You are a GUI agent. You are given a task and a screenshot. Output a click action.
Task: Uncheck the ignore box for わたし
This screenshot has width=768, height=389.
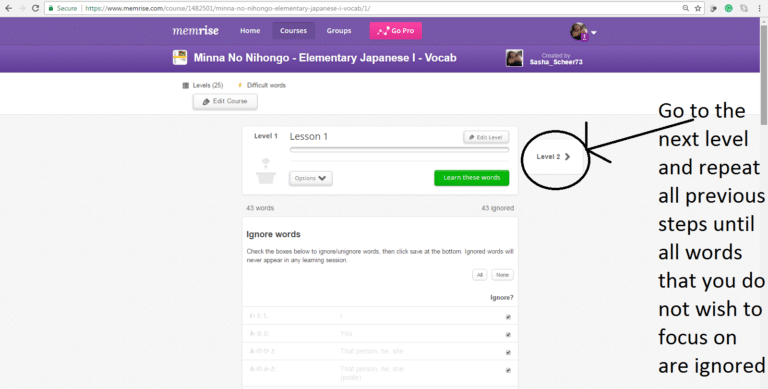[508, 317]
